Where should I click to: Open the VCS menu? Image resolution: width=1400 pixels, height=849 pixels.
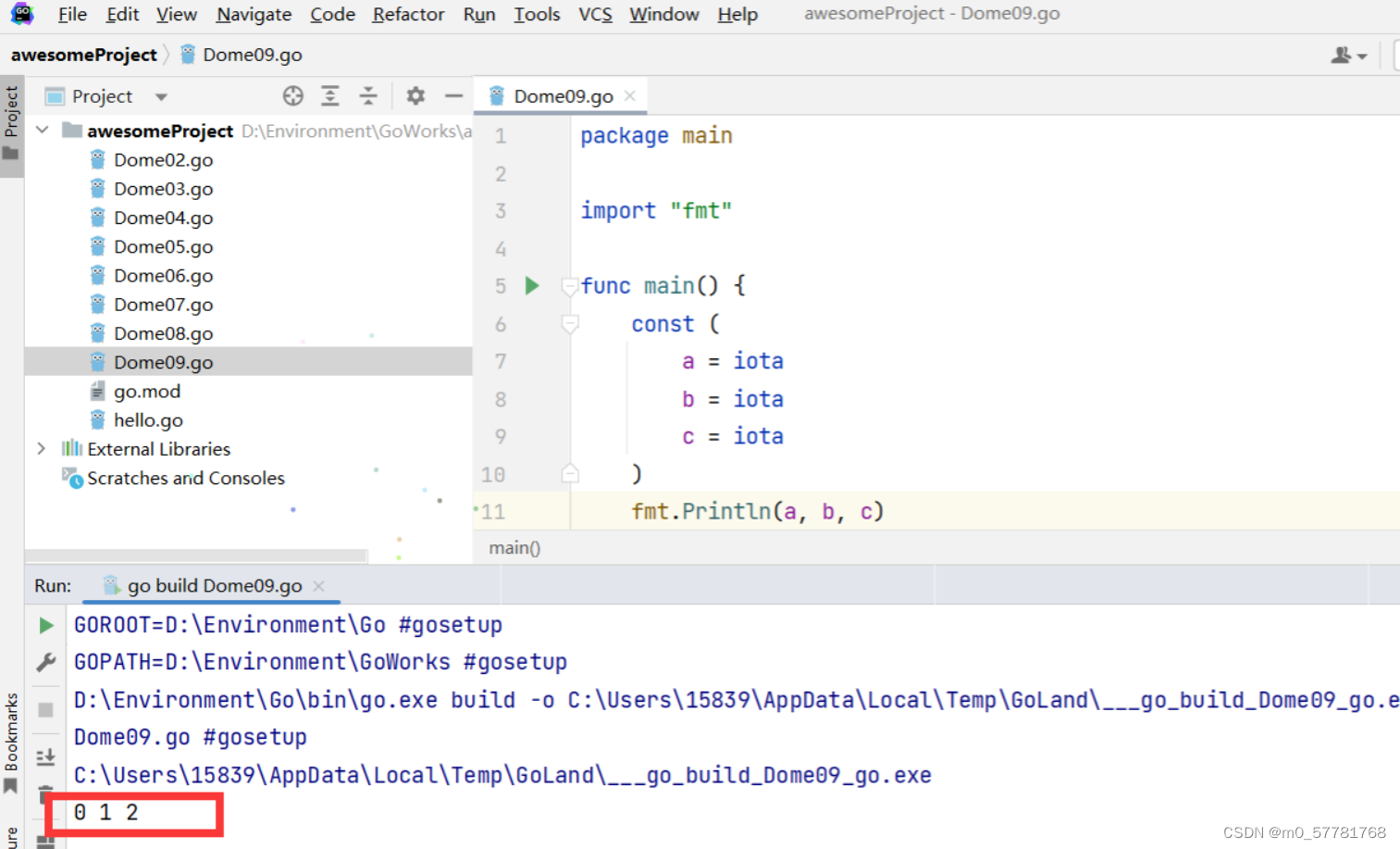tap(595, 15)
